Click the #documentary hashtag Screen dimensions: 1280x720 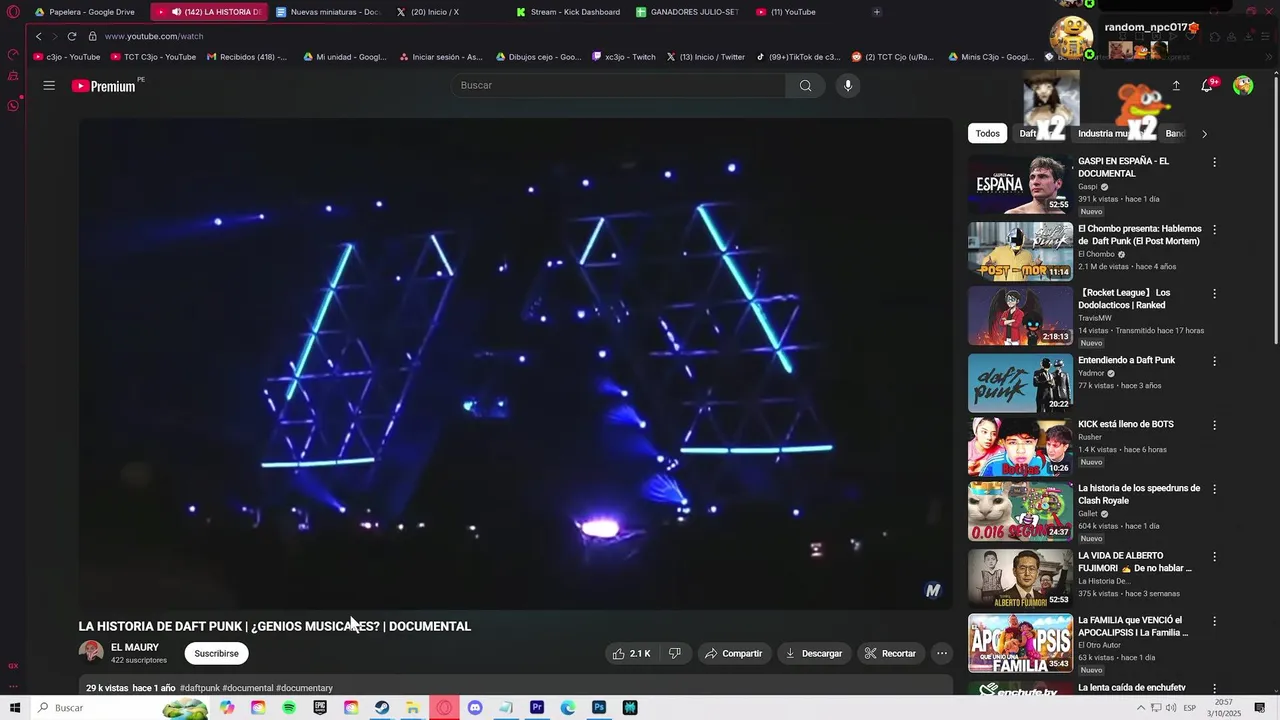click(304, 688)
